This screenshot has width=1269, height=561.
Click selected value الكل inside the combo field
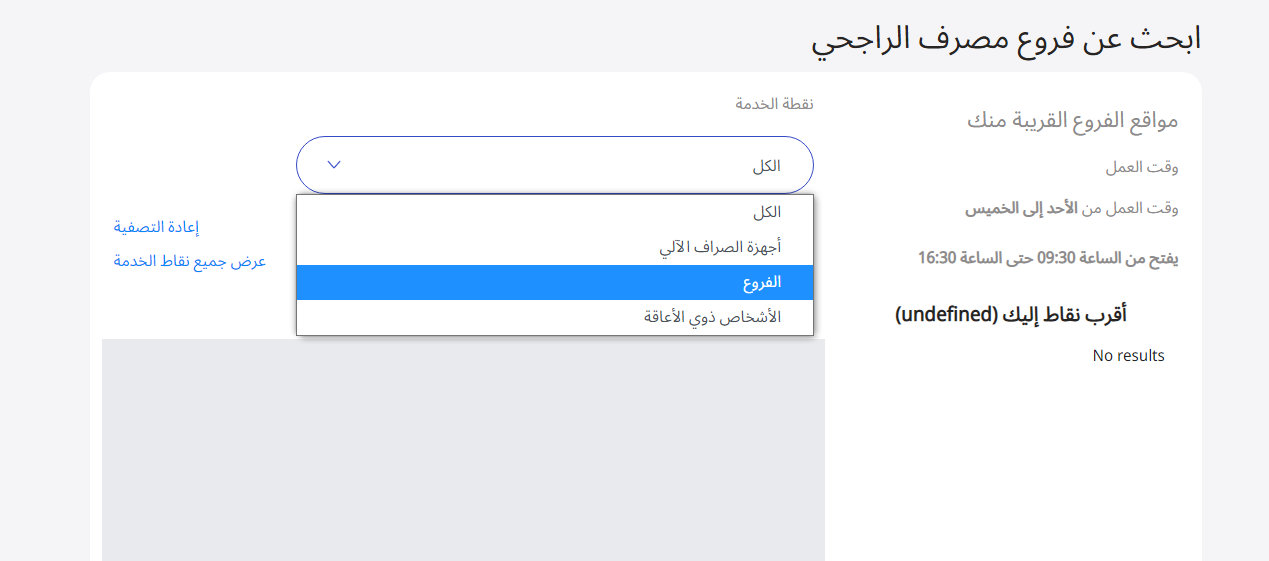point(767,165)
